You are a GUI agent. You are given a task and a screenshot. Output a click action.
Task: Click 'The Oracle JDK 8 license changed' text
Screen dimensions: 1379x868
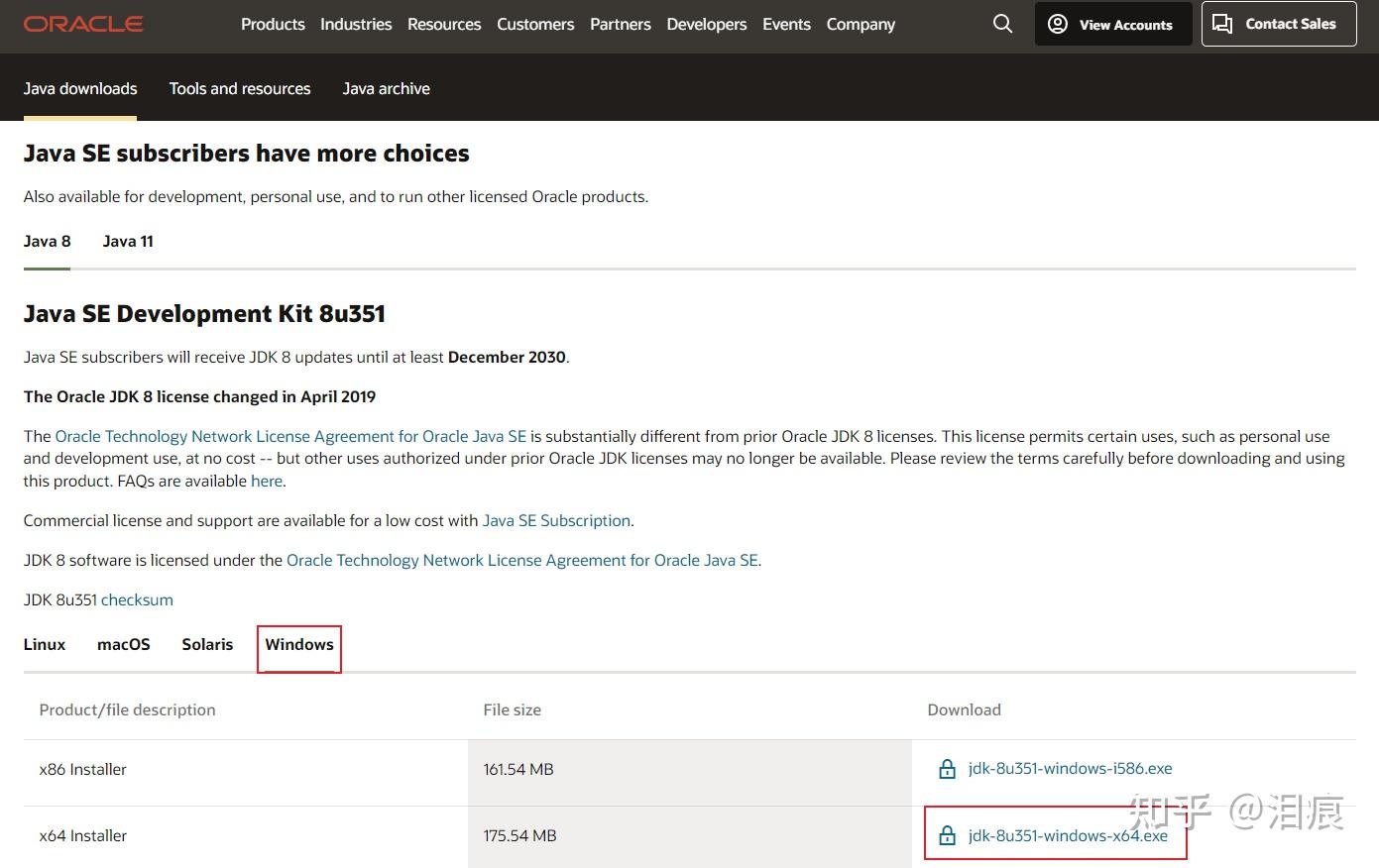click(200, 396)
